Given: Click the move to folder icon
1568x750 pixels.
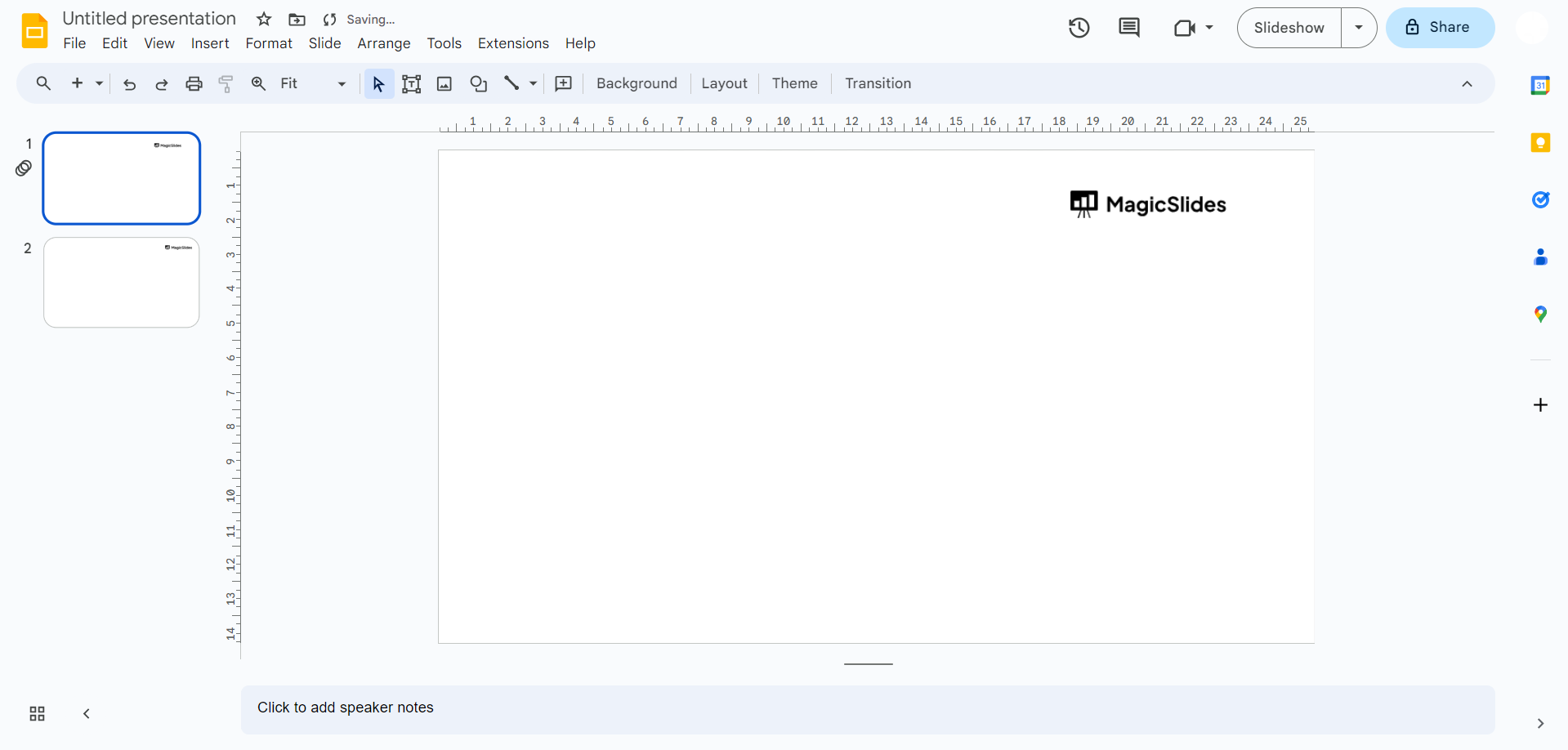Looking at the screenshot, I should (297, 20).
